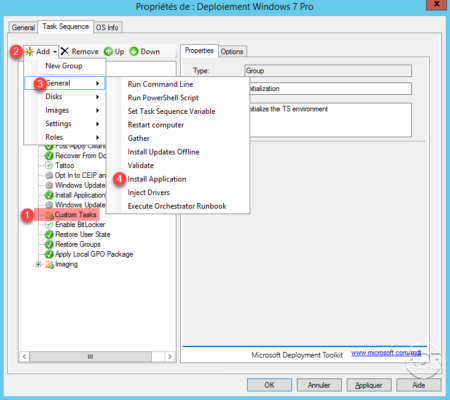Image resolution: width=450 pixels, height=400 pixels.
Task: Choose New Group from the Add menu
Action: 64,66
